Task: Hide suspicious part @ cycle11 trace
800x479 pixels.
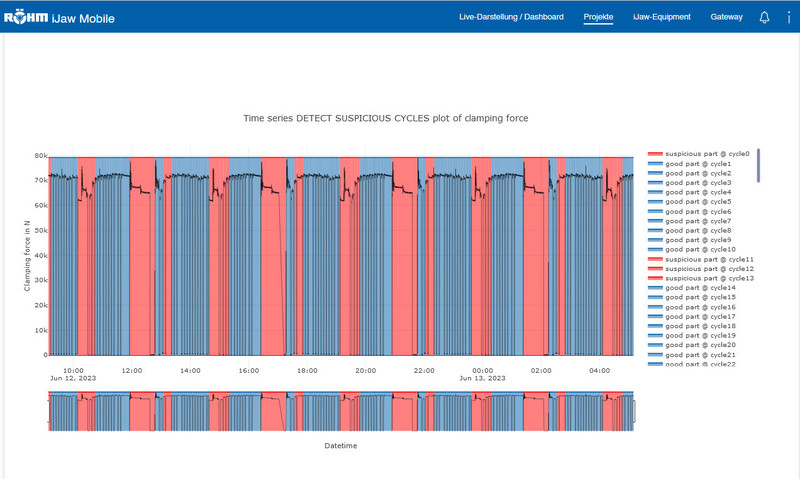Action: (701, 259)
